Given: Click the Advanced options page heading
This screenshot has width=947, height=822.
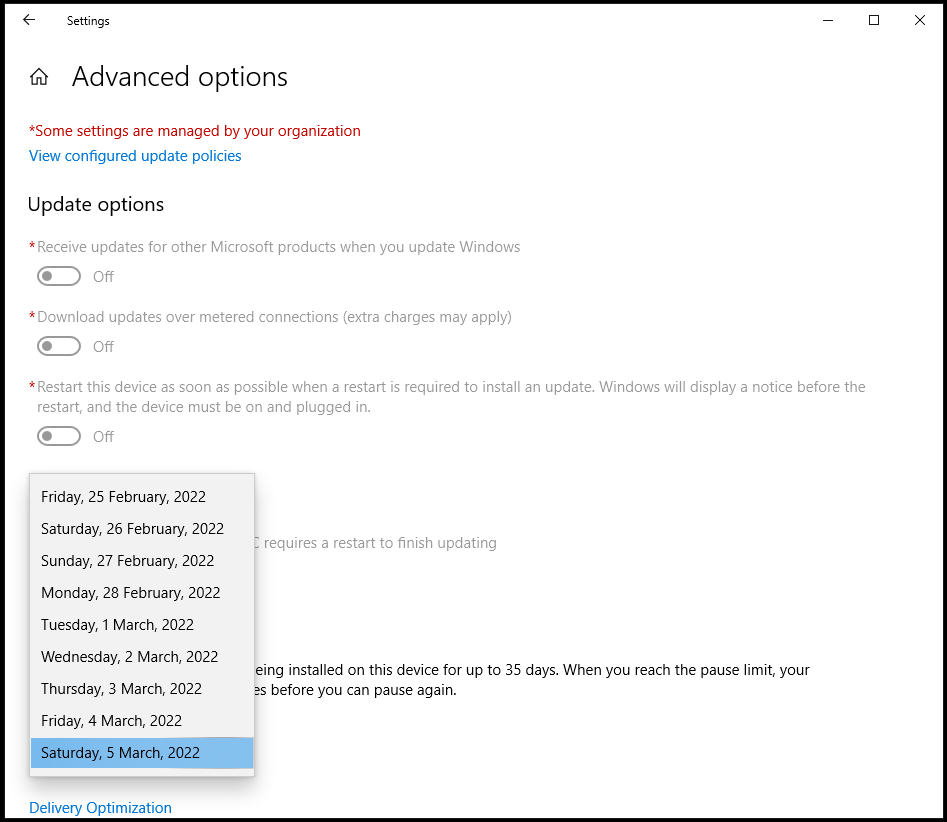Looking at the screenshot, I should [180, 77].
